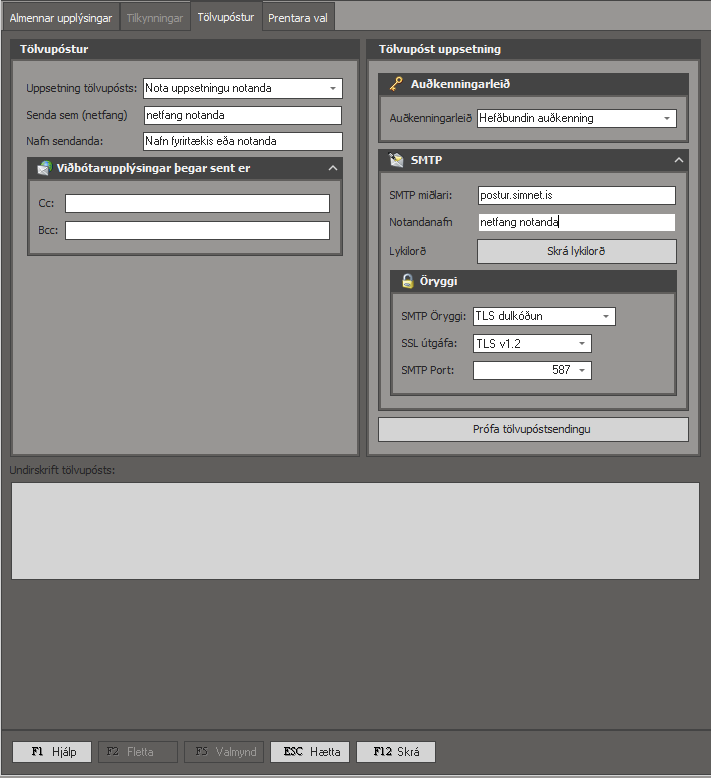Viewport: 711px width, 778px height.
Task: Open the SMTP Port dropdown
Action: tap(582, 371)
